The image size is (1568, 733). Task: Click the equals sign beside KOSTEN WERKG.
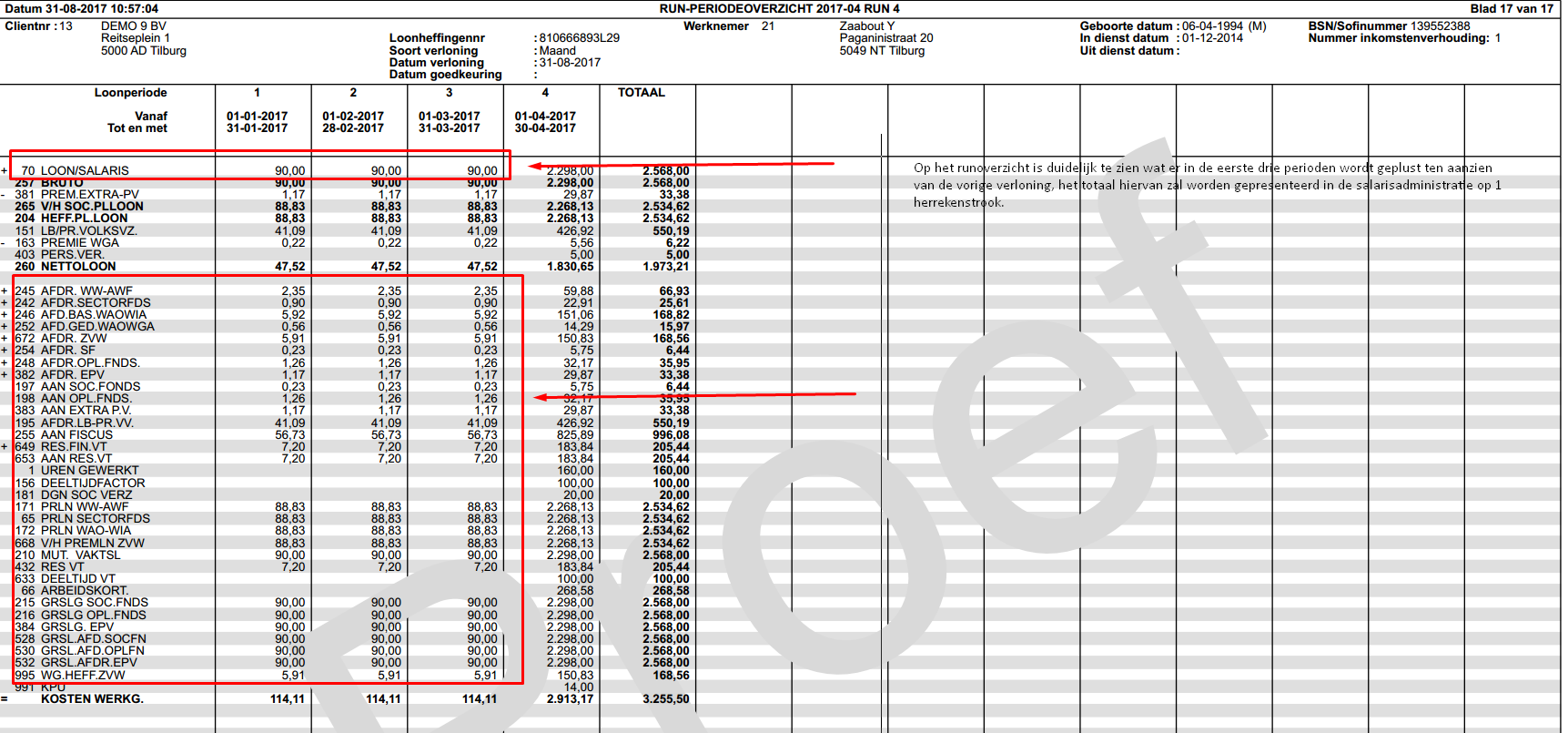[5, 699]
